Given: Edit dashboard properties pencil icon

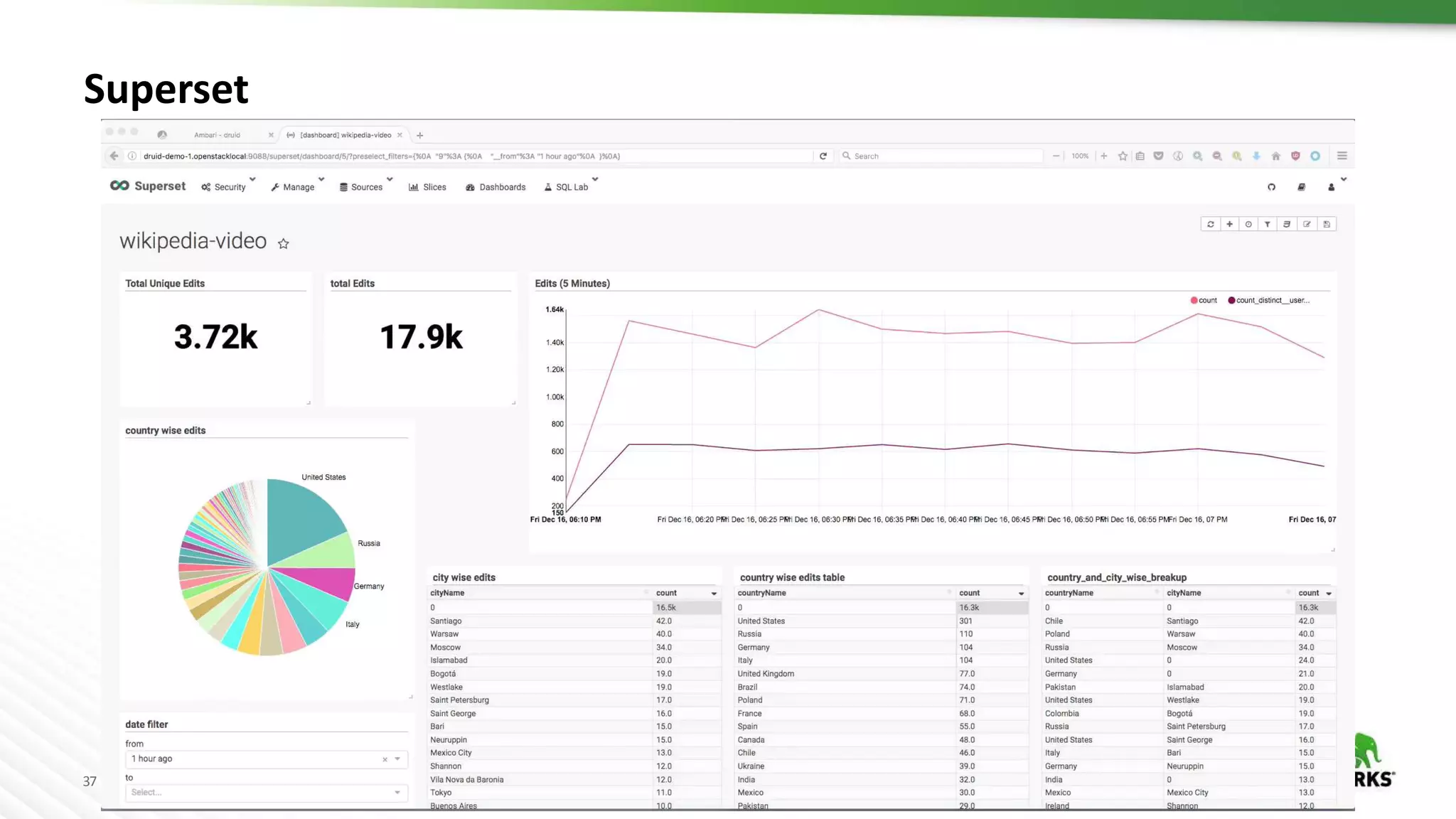Looking at the screenshot, I should click(x=1307, y=224).
